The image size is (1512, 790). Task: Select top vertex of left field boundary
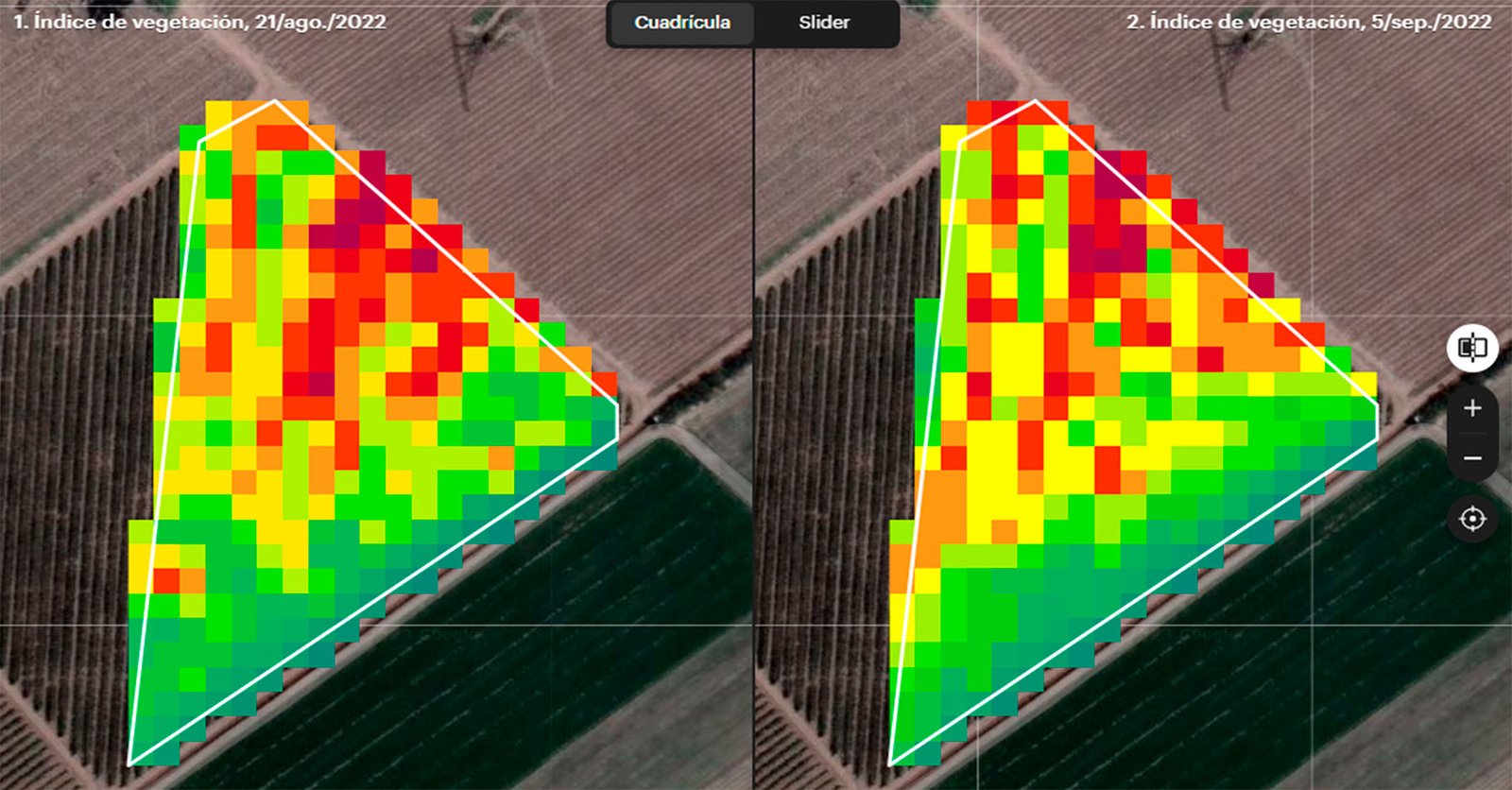tap(275, 100)
